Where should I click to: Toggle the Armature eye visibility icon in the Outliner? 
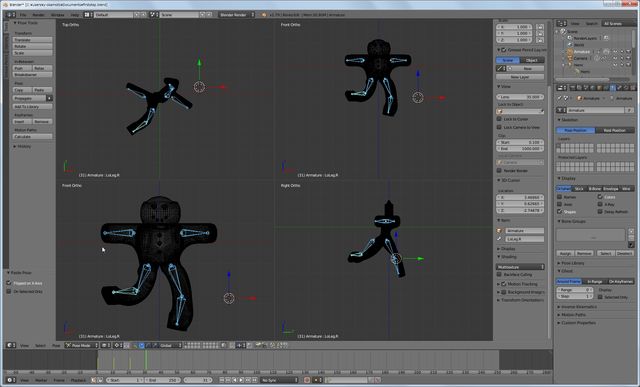click(615, 52)
